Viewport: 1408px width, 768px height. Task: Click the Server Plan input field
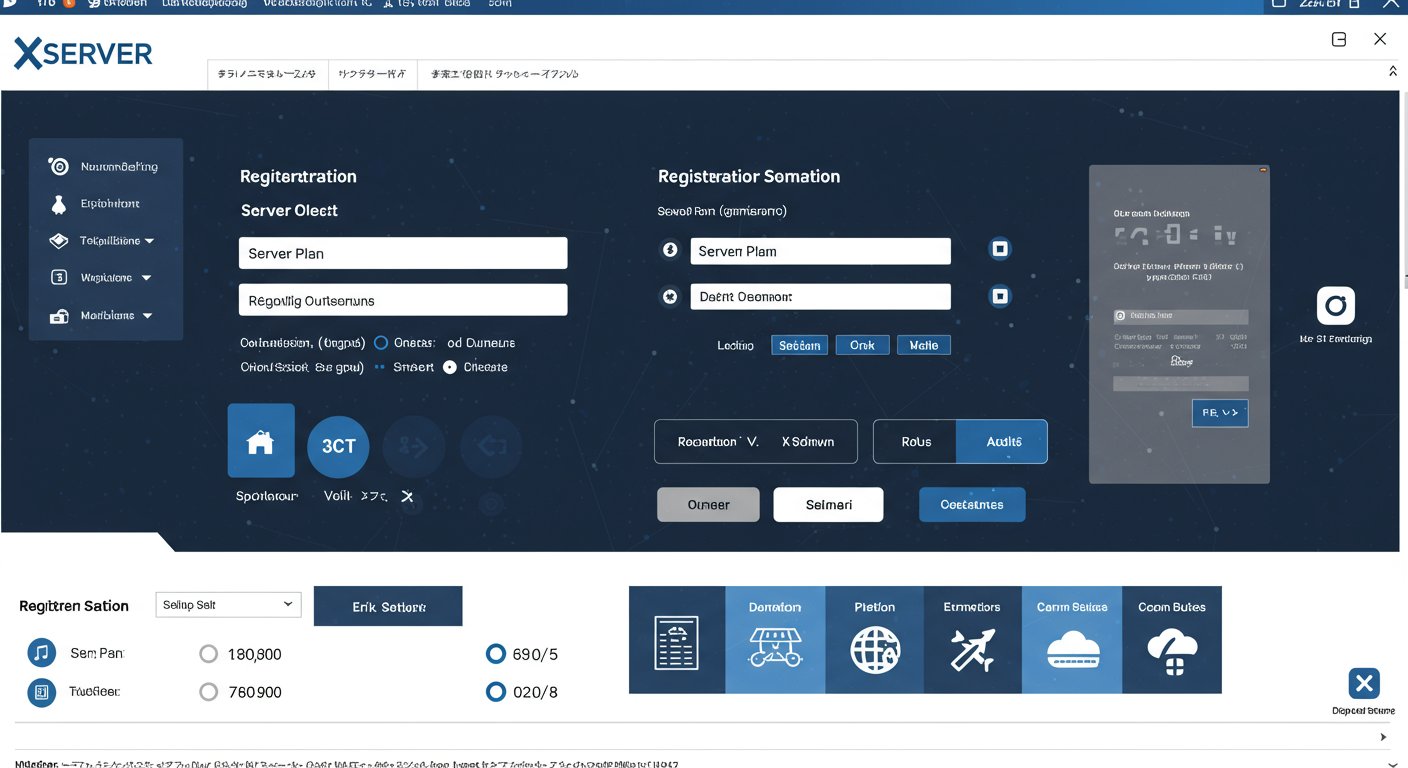point(403,253)
